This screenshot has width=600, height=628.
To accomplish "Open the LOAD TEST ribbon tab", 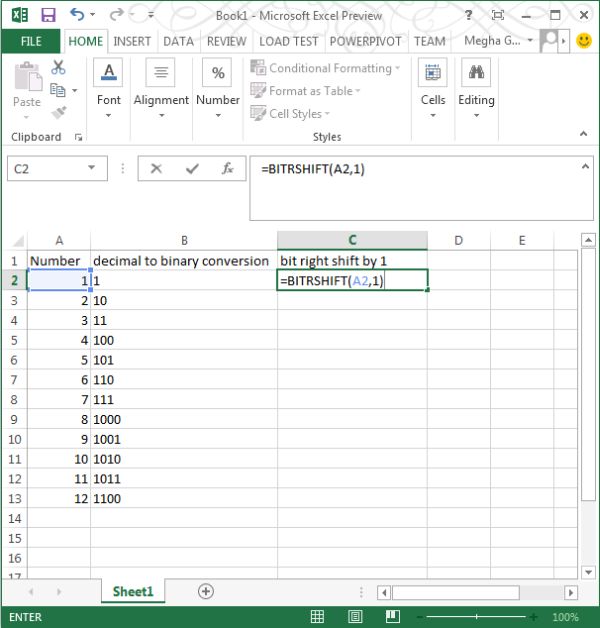I will click(x=289, y=41).
